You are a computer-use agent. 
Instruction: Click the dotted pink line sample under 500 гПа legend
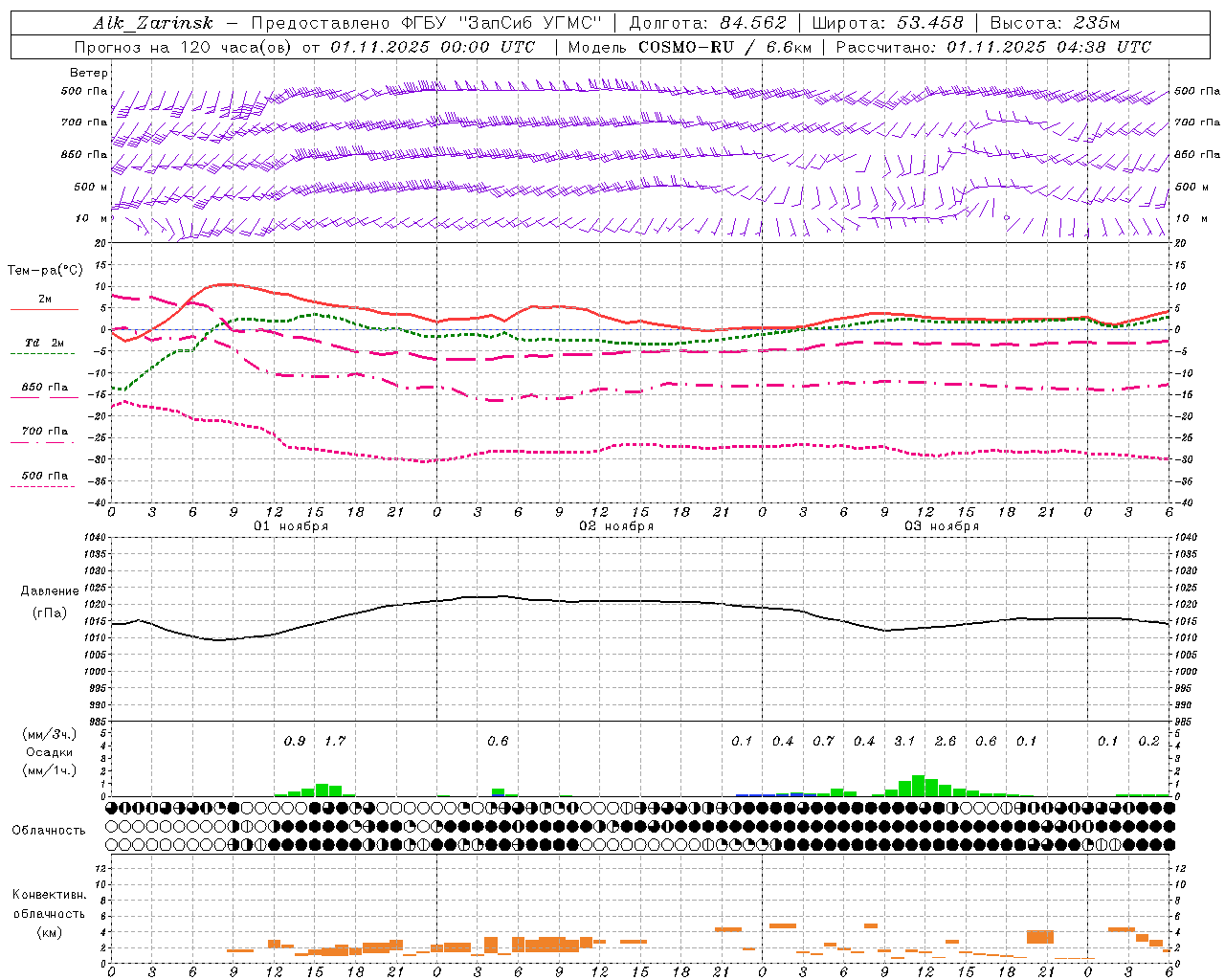(x=42, y=487)
